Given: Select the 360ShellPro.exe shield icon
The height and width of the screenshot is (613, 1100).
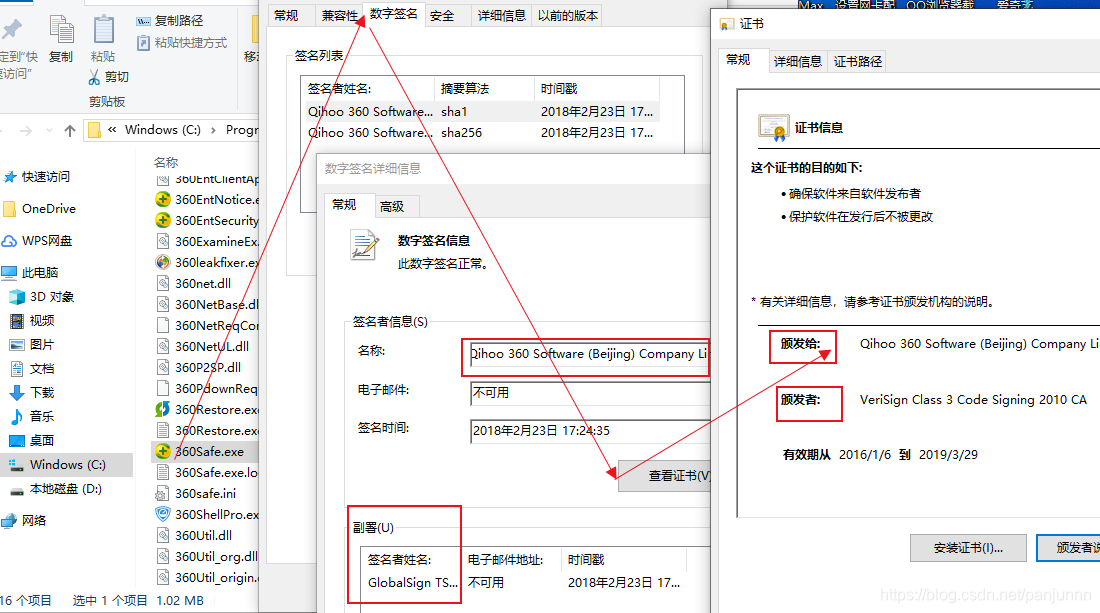Looking at the screenshot, I should (163, 514).
